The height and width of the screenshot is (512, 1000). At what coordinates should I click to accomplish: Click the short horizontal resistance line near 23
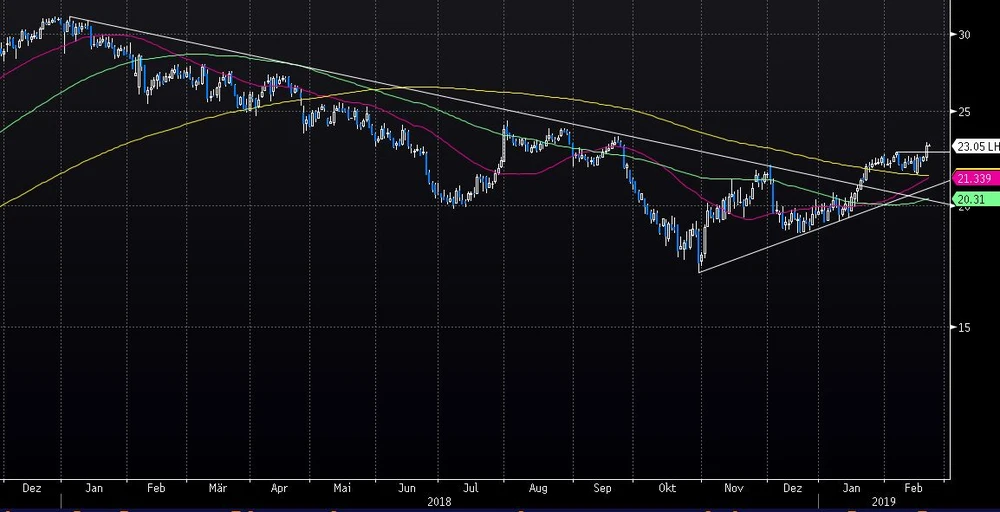(x=910, y=152)
